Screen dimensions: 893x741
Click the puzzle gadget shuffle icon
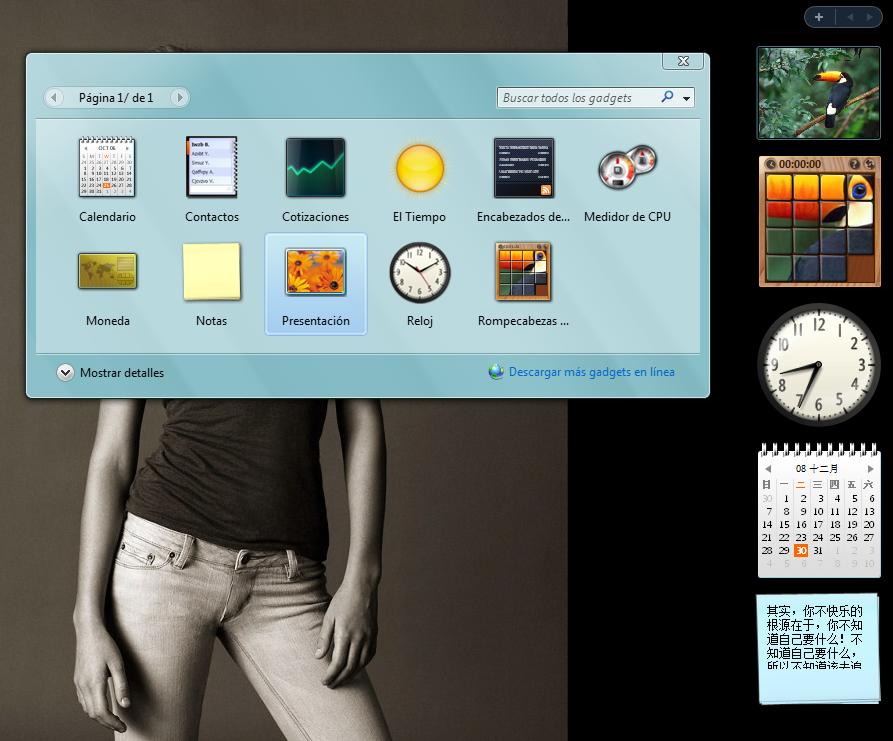[x=870, y=164]
